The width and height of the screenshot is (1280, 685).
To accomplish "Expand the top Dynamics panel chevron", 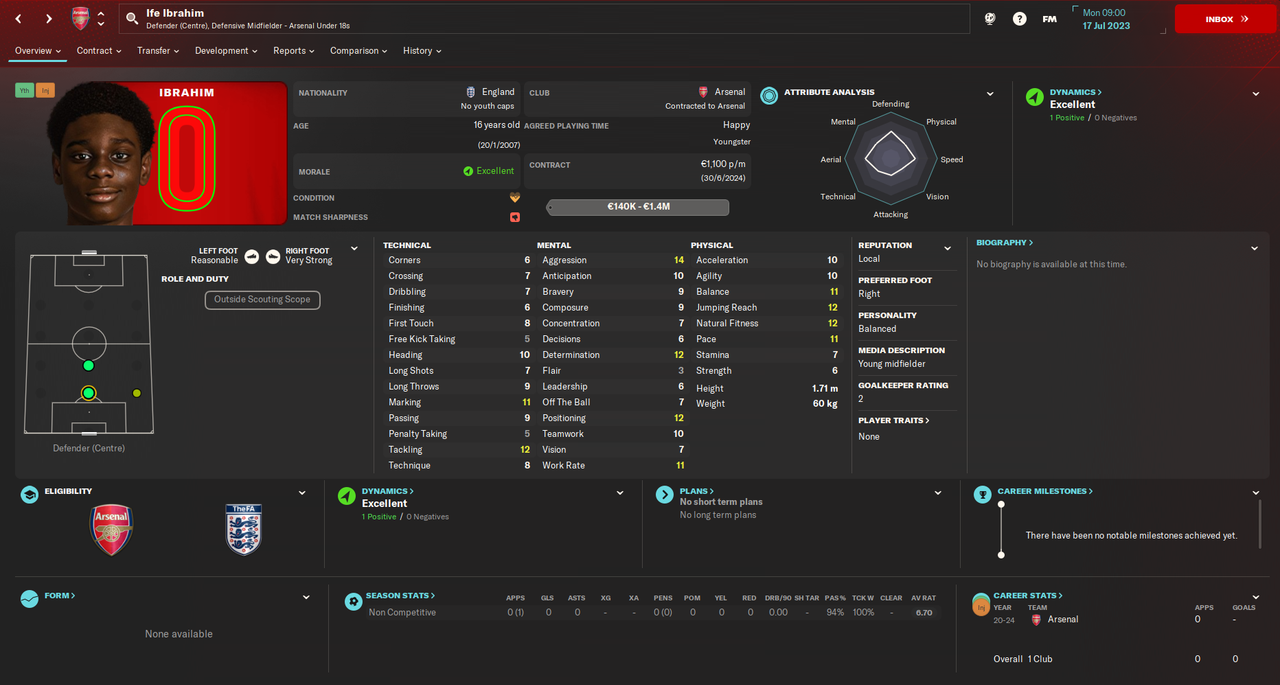I will tap(1256, 94).
